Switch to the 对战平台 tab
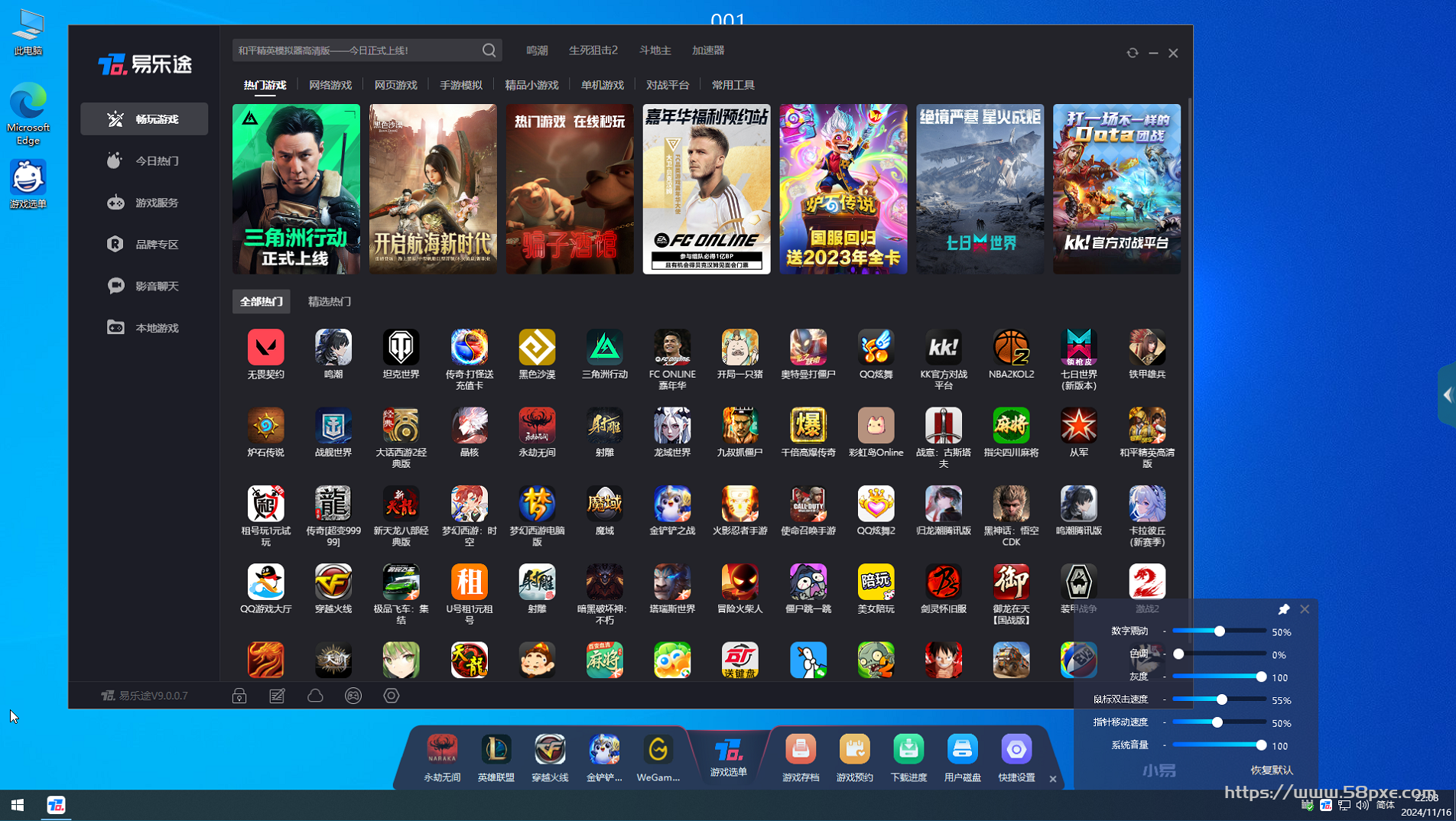1456x821 pixels. click(668, 85)
